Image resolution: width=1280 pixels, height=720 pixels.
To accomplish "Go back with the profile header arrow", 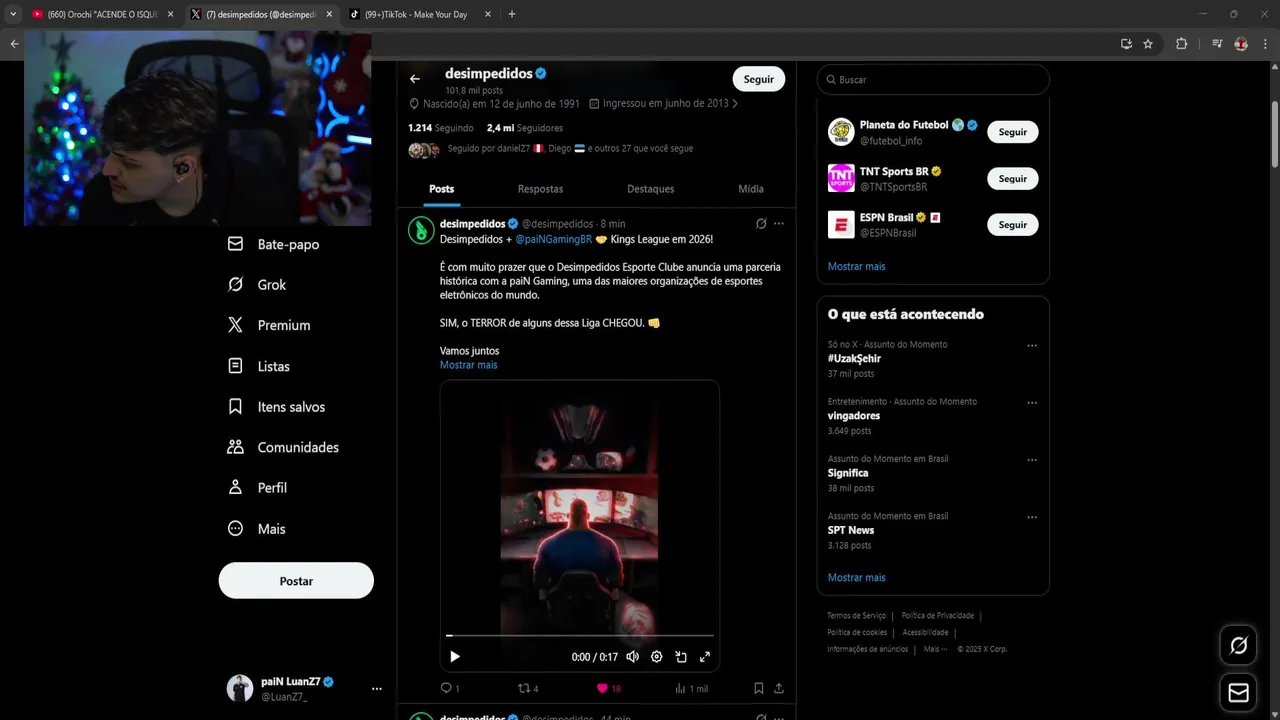I will 415,79.
